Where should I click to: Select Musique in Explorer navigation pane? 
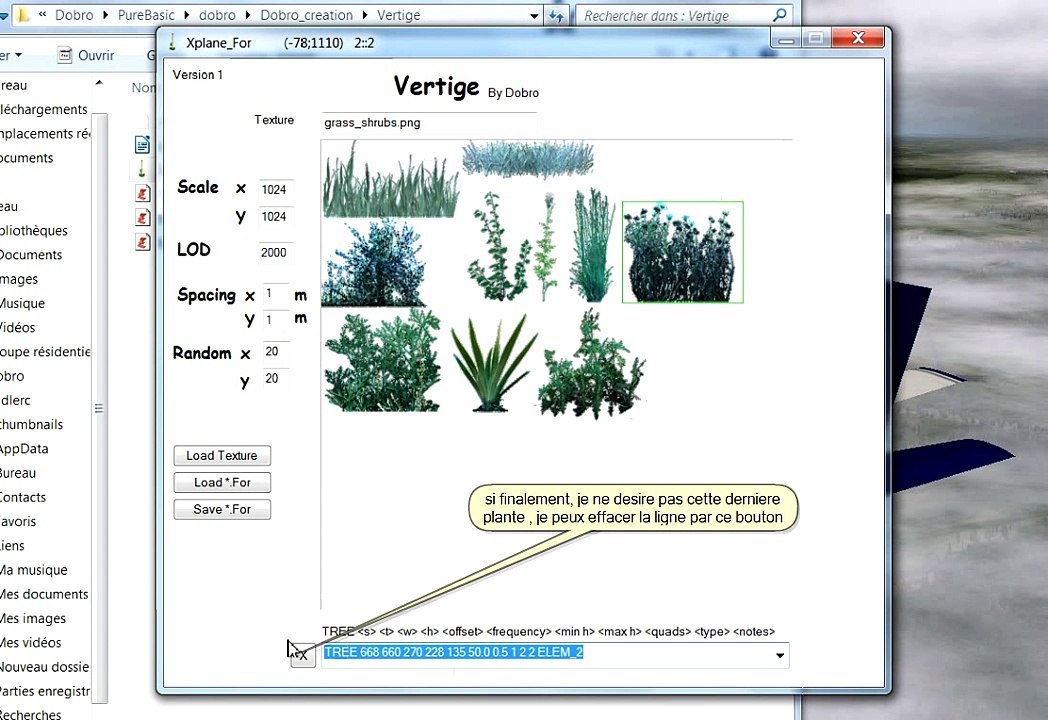(23, 304)
